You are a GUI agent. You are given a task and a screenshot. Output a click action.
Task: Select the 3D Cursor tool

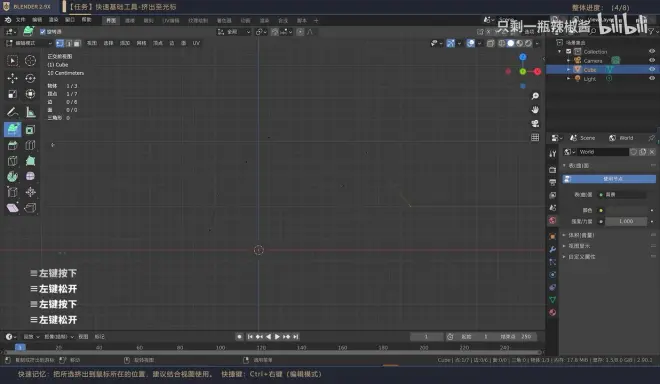coord(30,61)
